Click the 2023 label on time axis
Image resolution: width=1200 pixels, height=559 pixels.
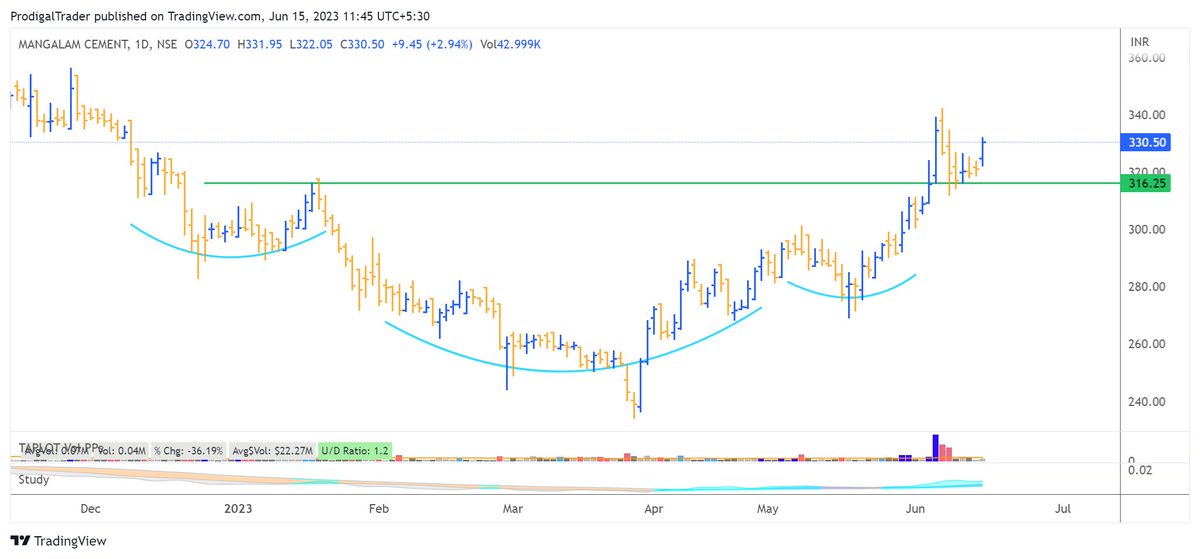[x=238, y=508]
